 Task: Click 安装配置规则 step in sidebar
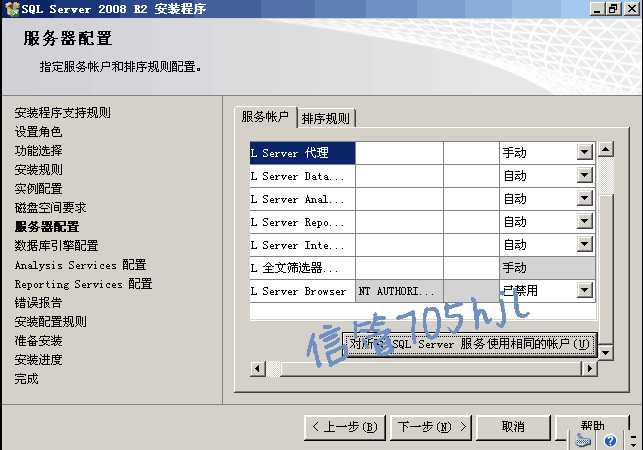tap(50, 322)
